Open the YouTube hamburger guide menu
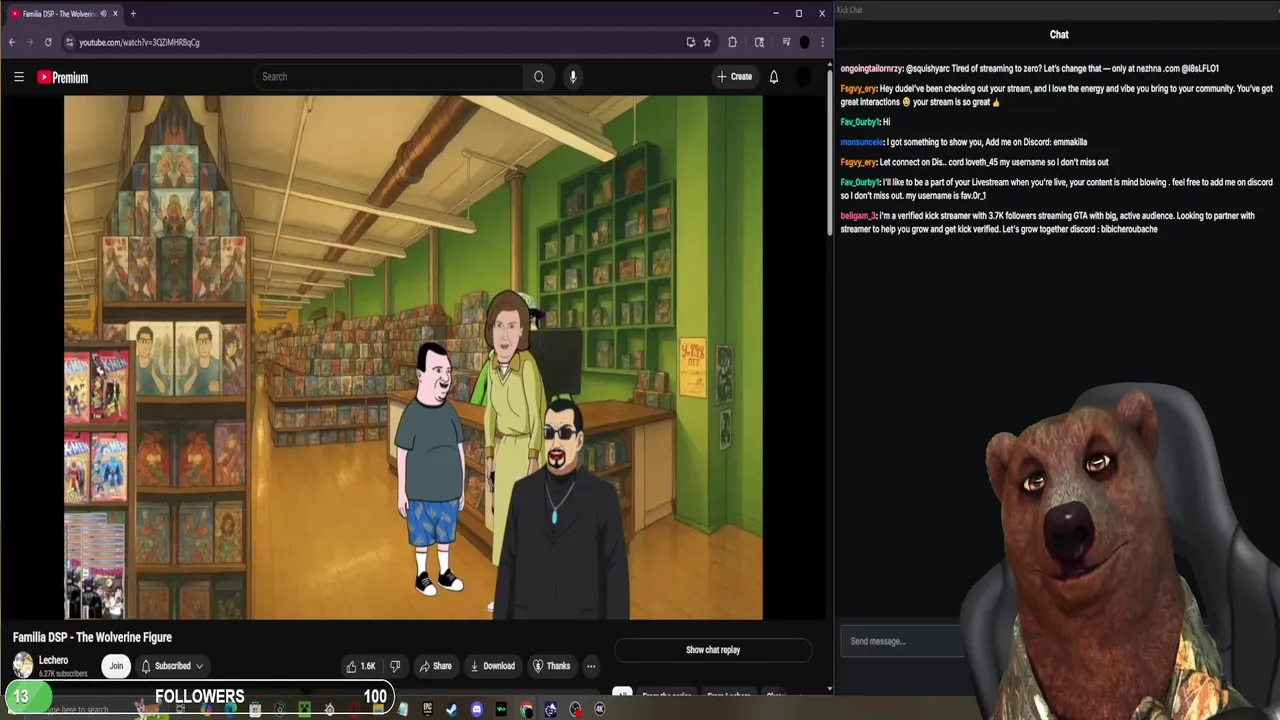Screen dimensions: 1280x720 coord(18,77)
